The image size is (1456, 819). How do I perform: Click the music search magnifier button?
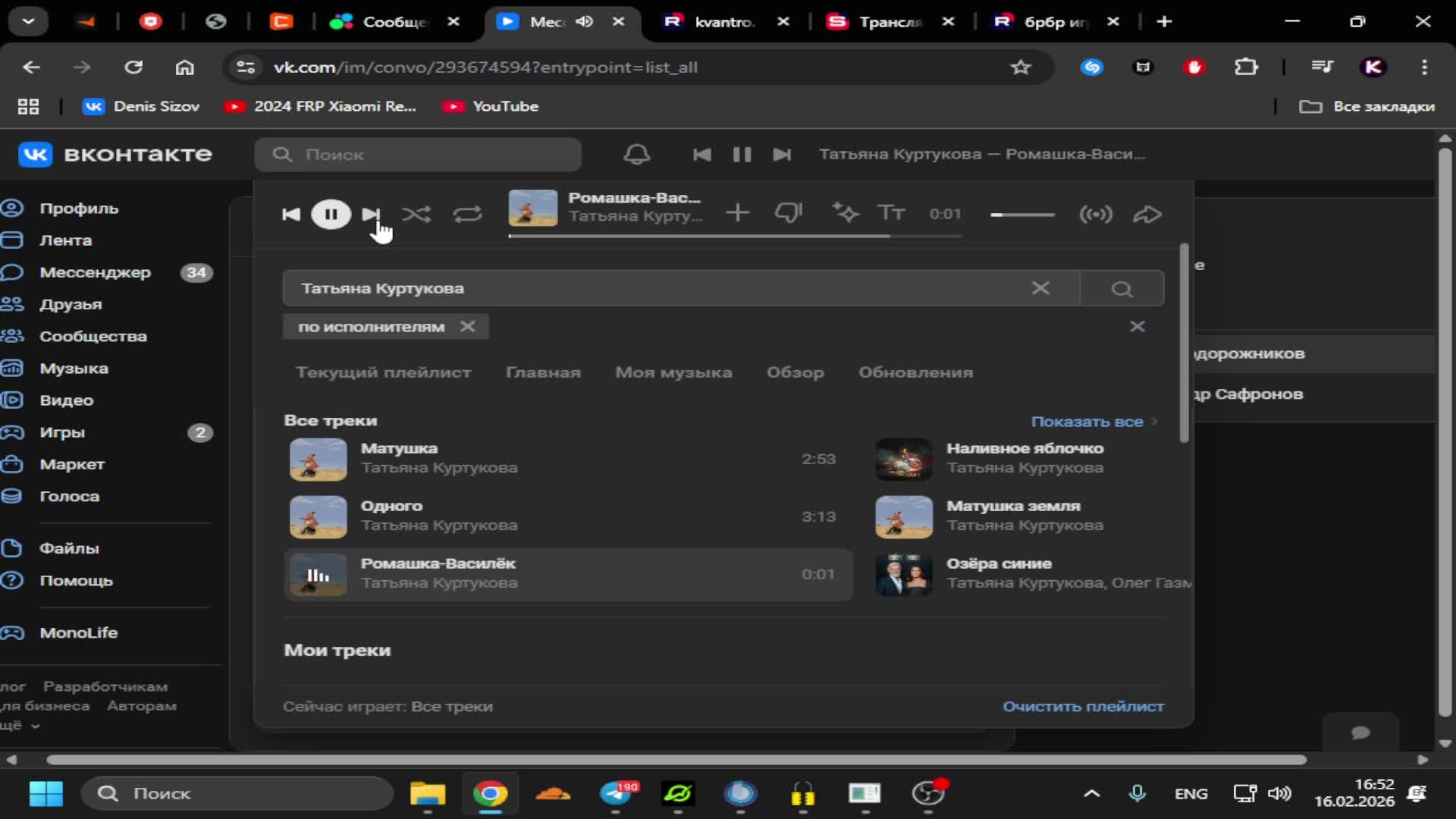(1122, 289)
